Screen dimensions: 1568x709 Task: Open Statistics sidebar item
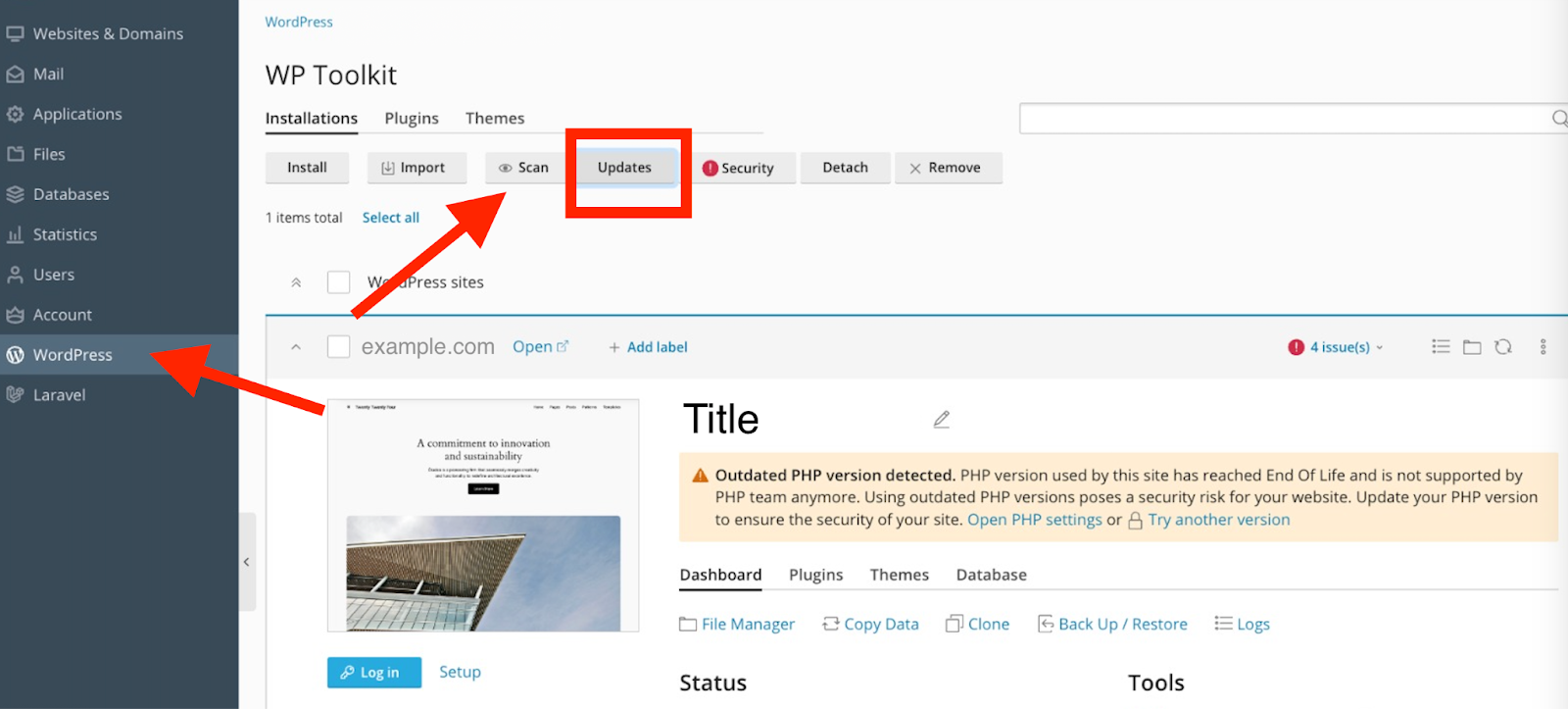65,234
